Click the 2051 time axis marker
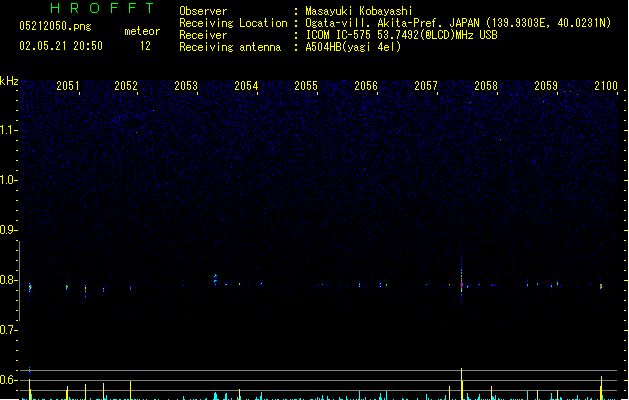The height and width of the screenshot is (400, 629). [68, 86]
